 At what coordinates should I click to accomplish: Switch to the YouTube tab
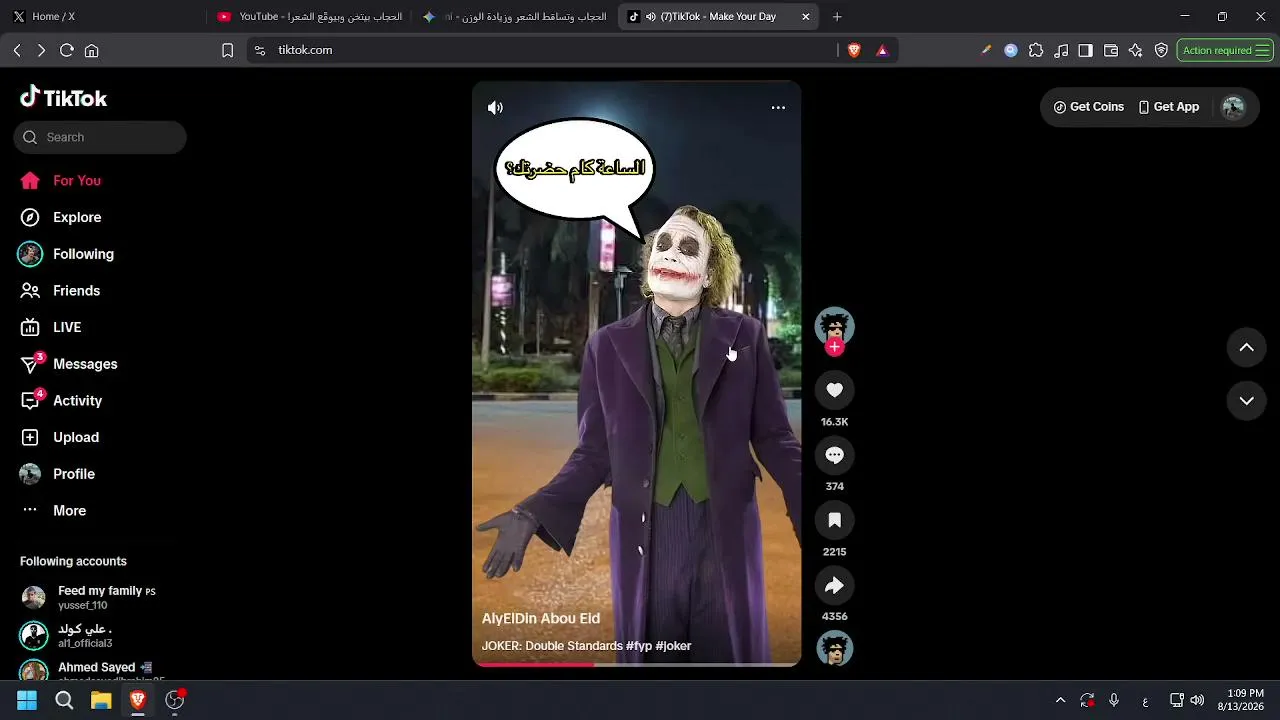point(310,16)
